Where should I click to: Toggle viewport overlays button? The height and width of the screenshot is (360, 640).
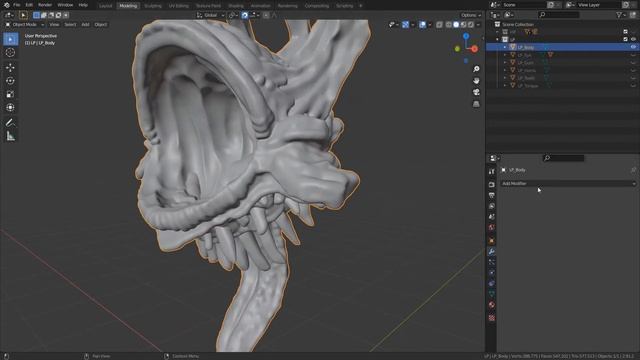tap(422, 25)
